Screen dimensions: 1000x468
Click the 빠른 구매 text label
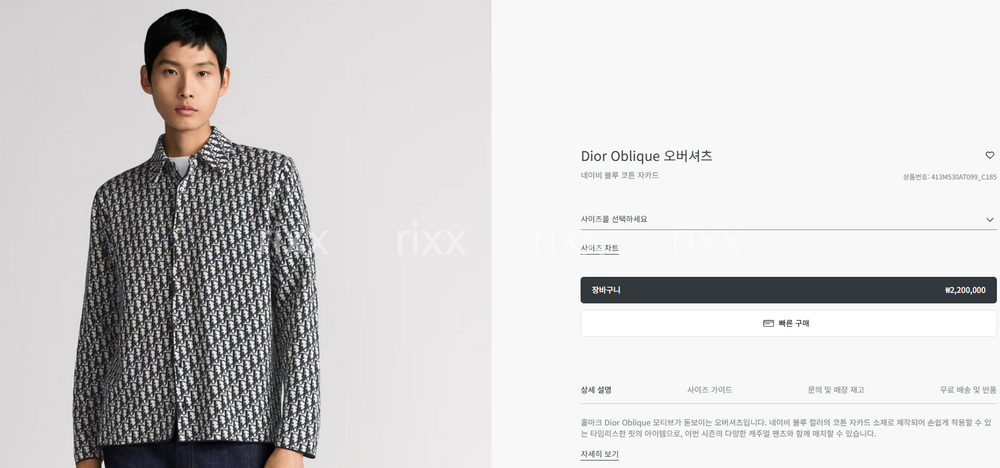(x=793, y=323)
